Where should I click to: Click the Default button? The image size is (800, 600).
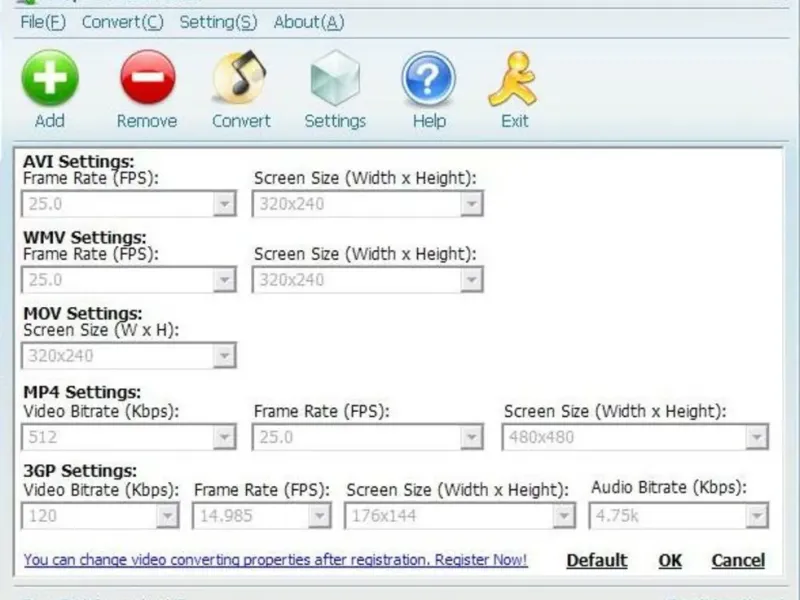[597, 560]
